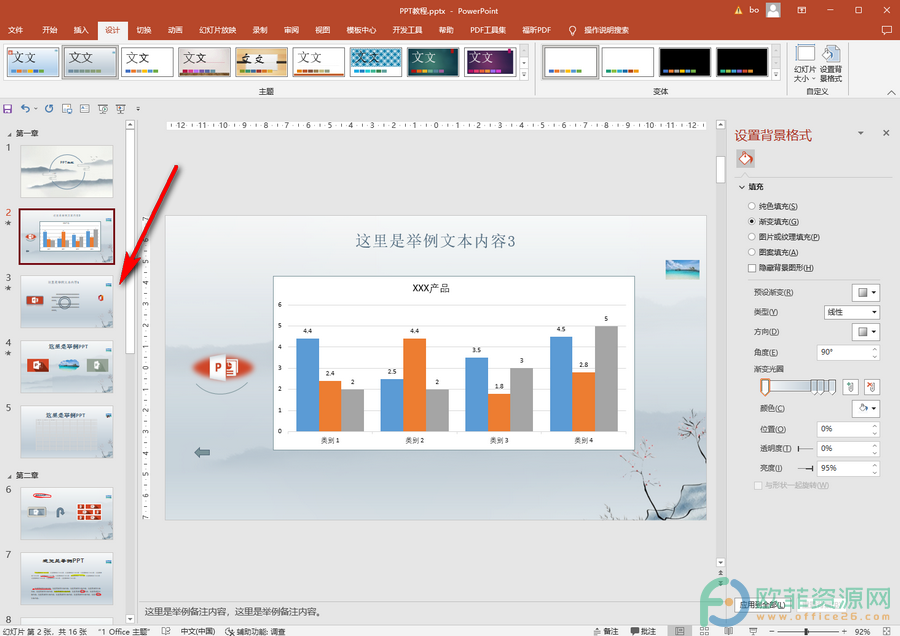
Task: Open the 备注 notes pane from status bar
Action: (606, 631)
